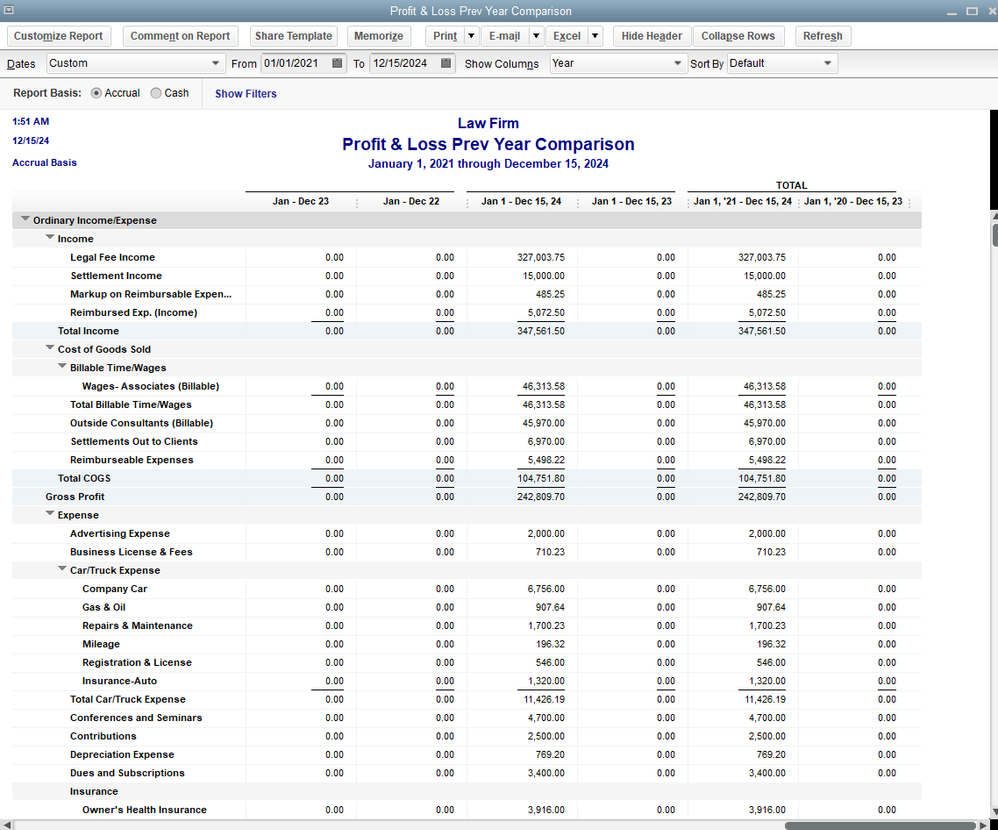Viewport: 998px width, 830px height.
Task: Click the Memorize button
Action: click(x=379, y=36)
